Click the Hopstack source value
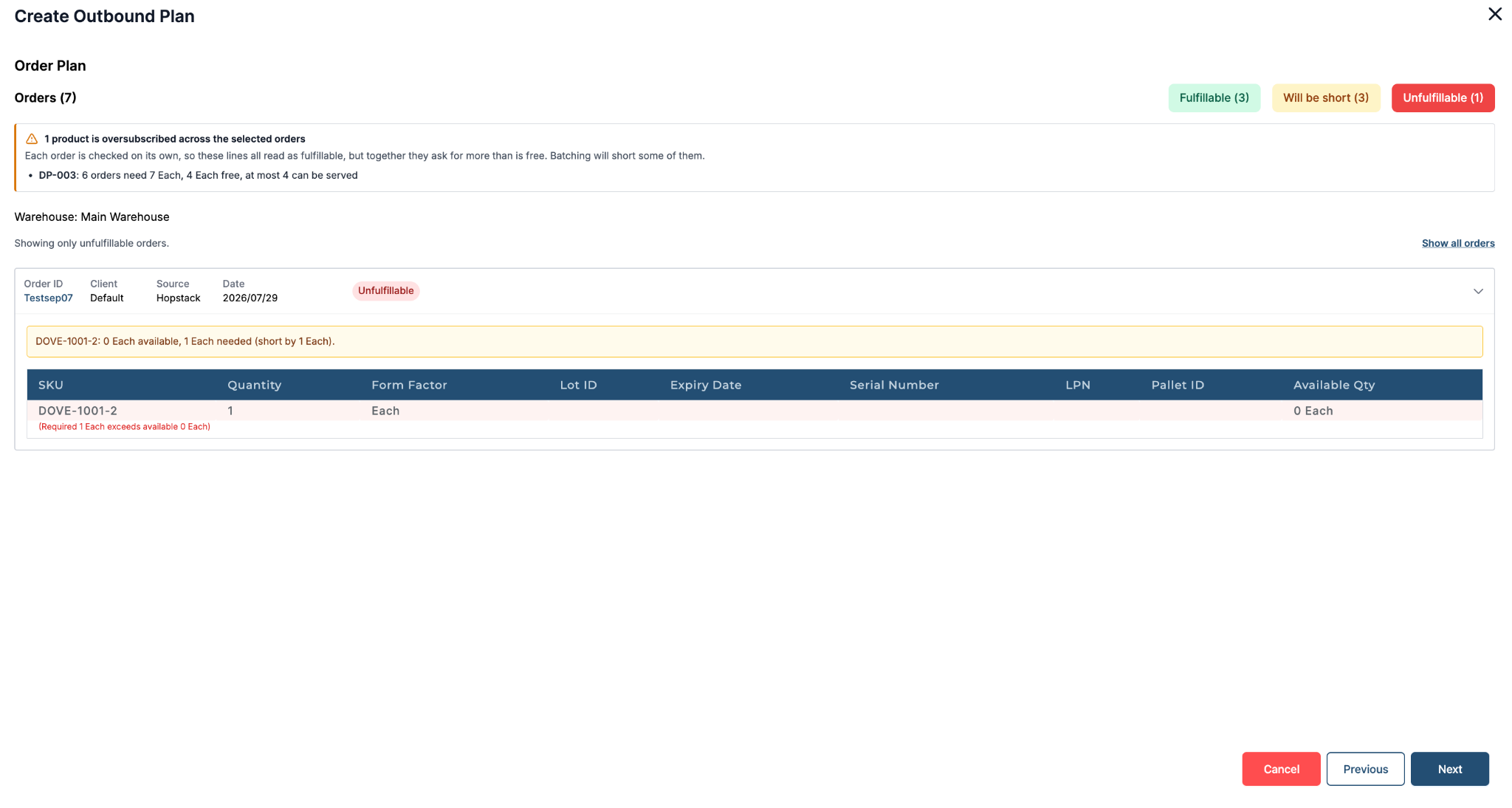This screenshot has height=808, width=1512. click(178, 298)
